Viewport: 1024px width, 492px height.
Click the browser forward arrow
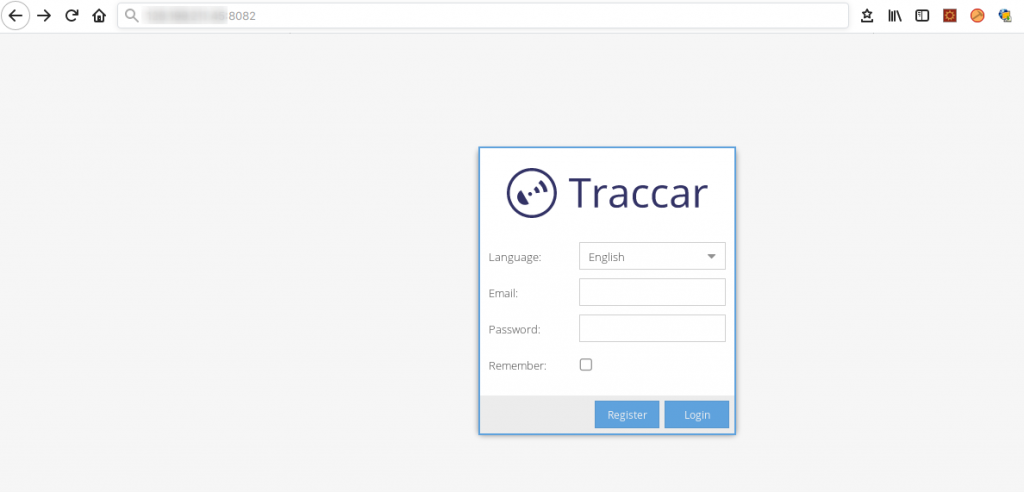click(44, 16)
